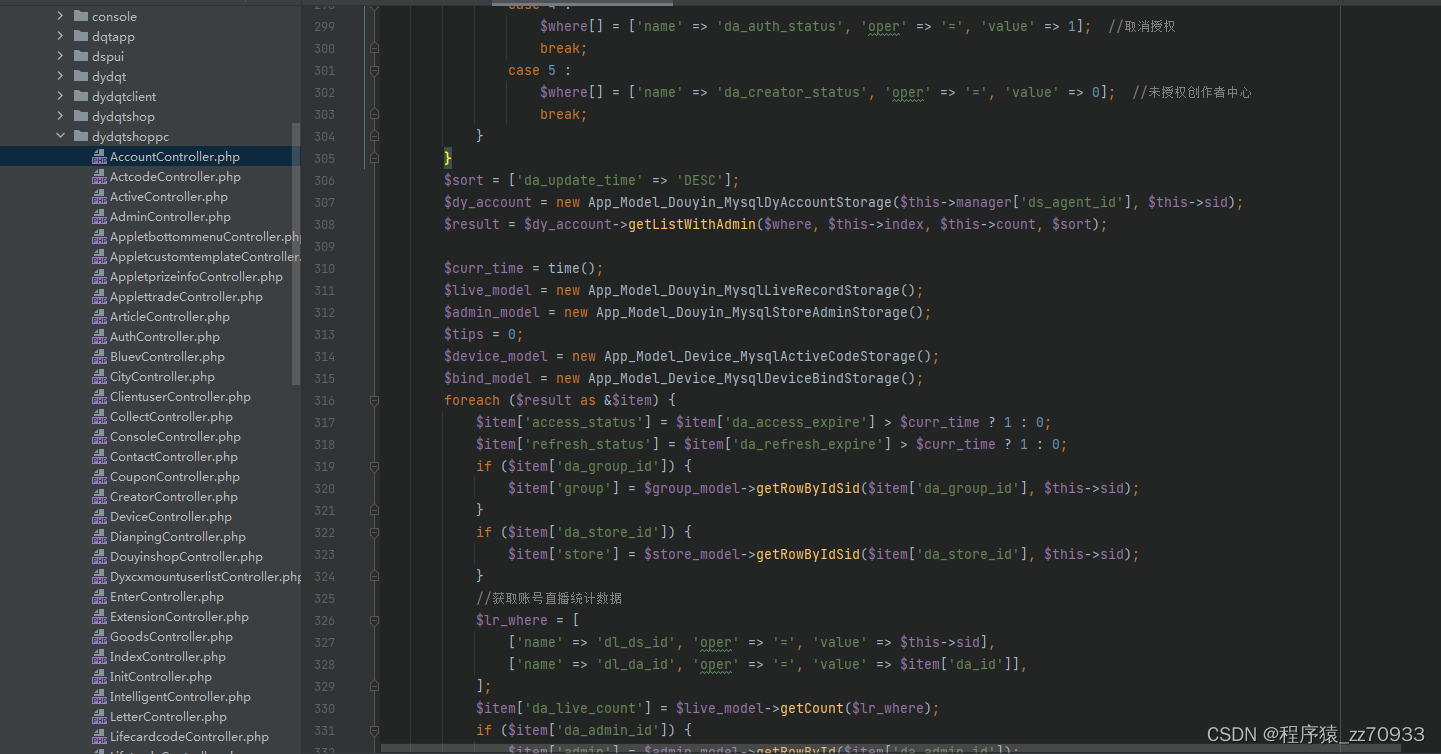Select ClientuserController.php in the tree
Viewport: 1441px width, 754px height.
coord(180,396)
